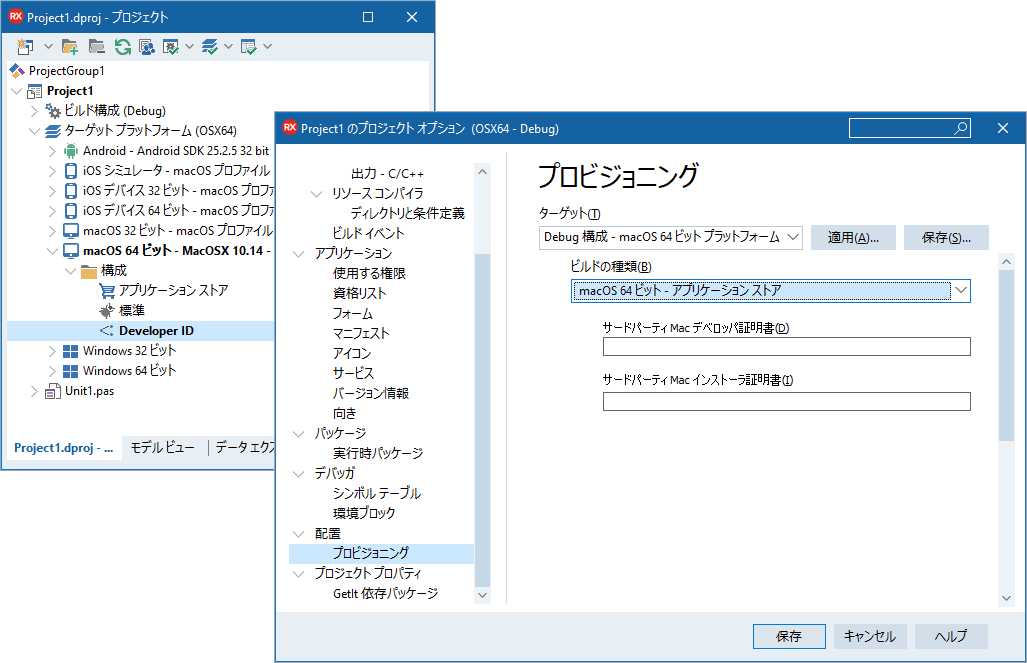Collapse the デバッガ options category

click(299, 474)
